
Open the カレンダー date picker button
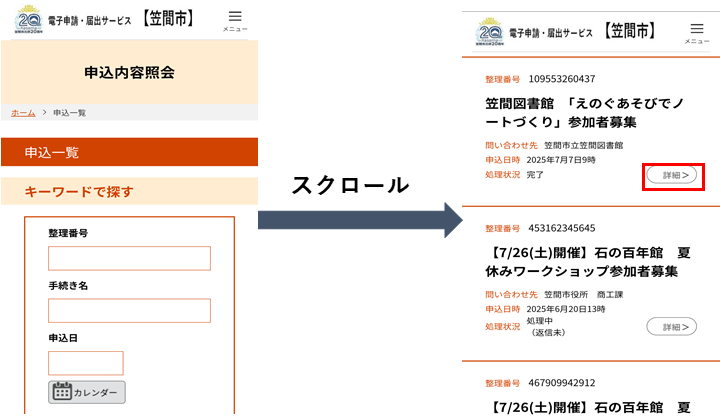click(x=86, y=392)
